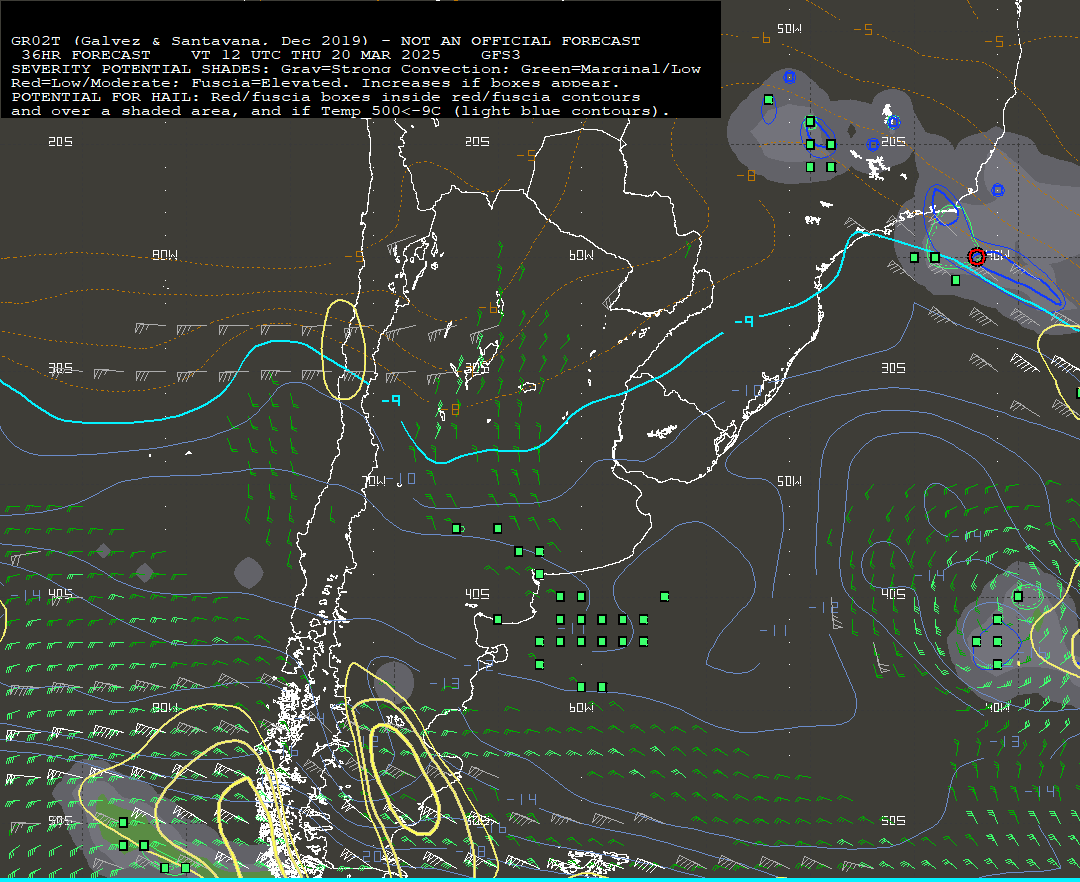Screen dimensions: 1080x882
Task: Click the 'POTENTIAL FOR HAIL' legend line
Action: pyautogui.click(x=326, y=96)
